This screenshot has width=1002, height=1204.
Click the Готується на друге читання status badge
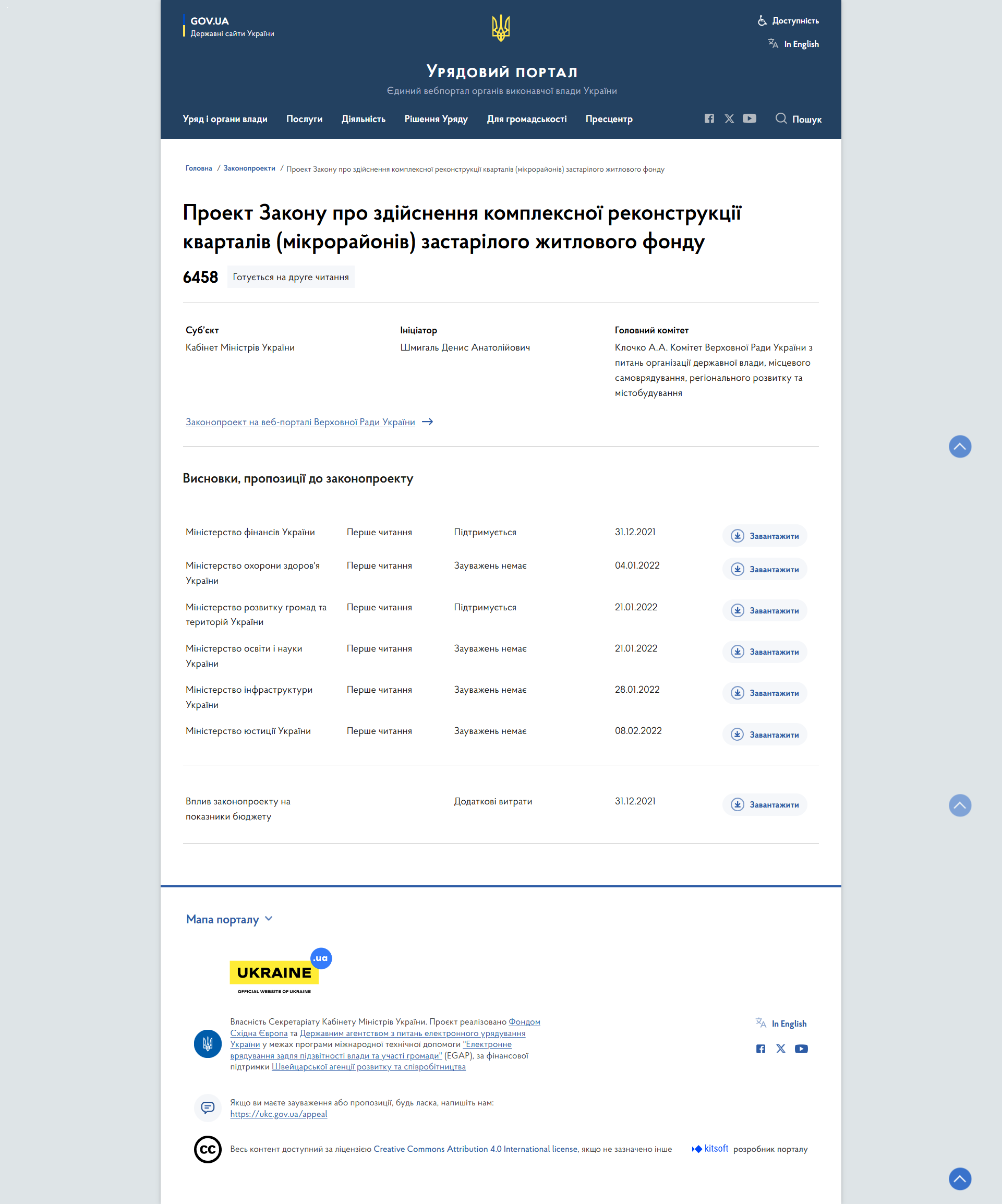tap(291, 278)
